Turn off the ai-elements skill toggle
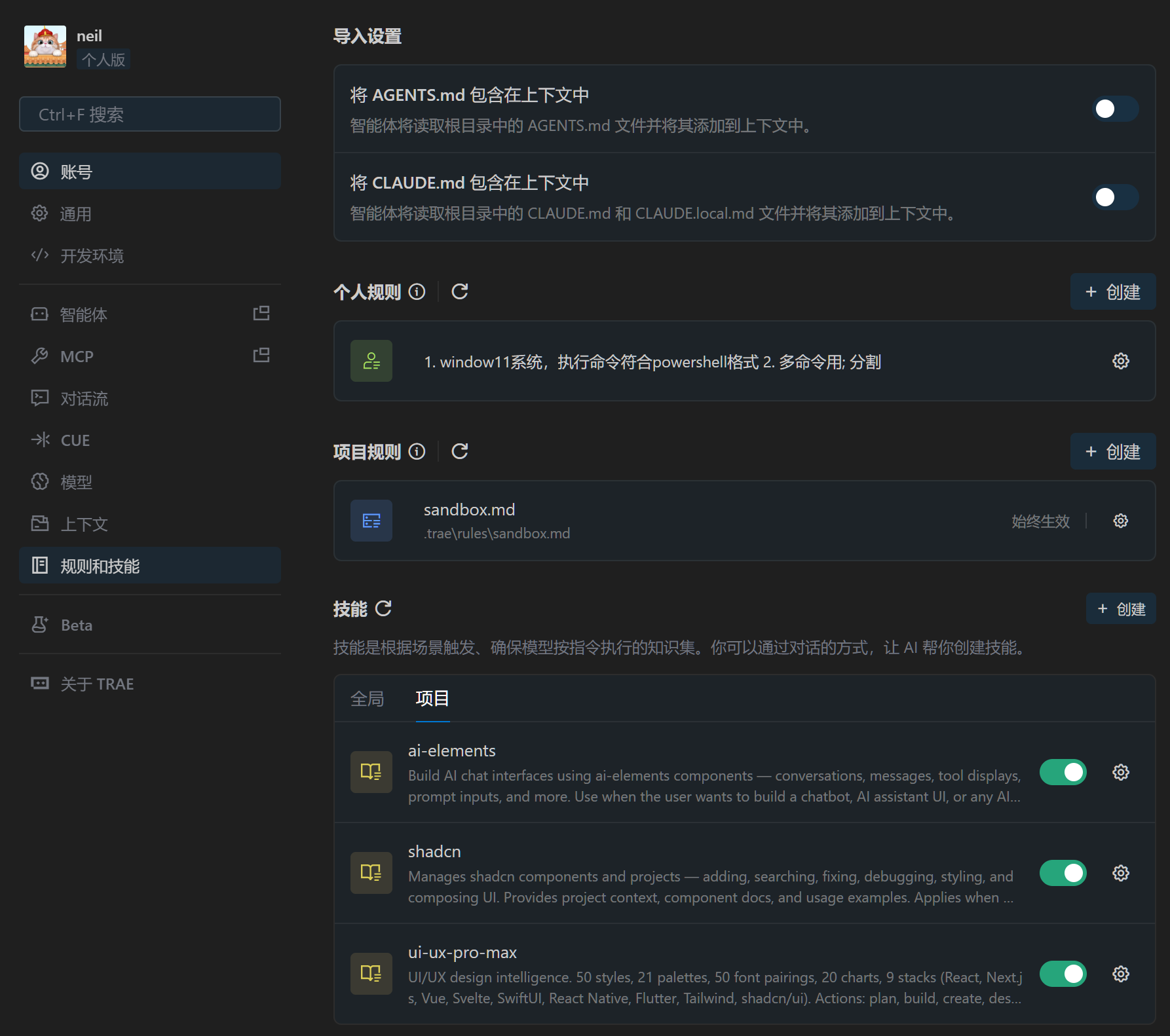Screen dimensions: 1170x1036 pos(1063,772)
